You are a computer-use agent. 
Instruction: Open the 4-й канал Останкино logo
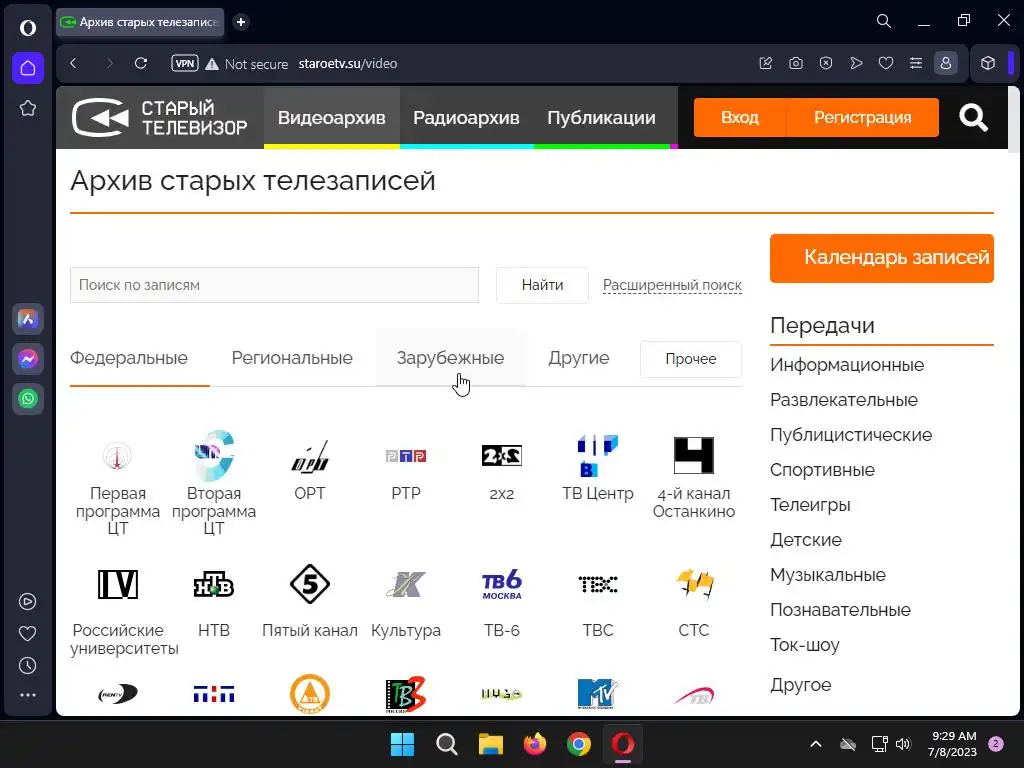[x=694, y=455]
